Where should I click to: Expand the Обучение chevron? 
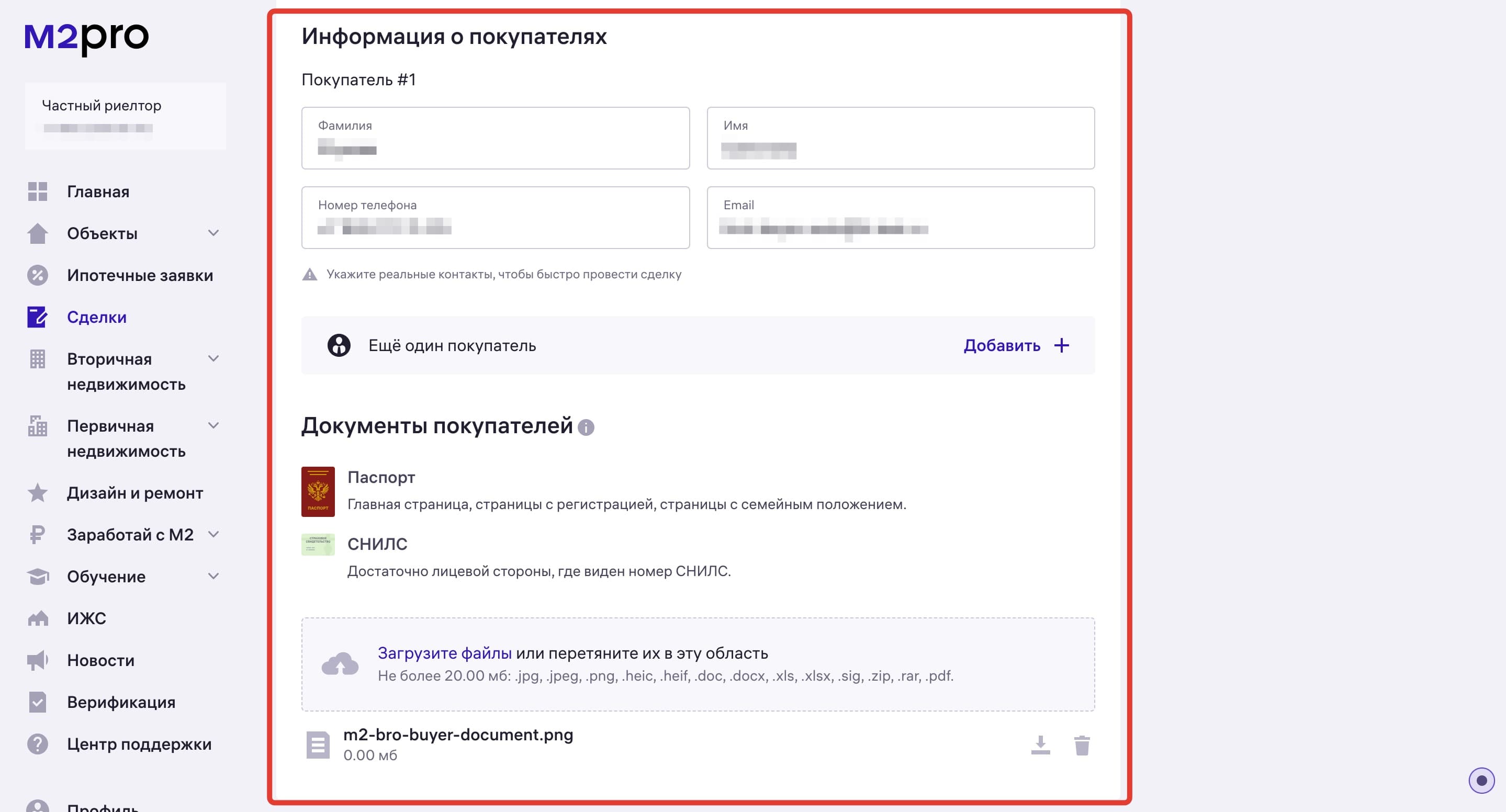click(214, 577)
